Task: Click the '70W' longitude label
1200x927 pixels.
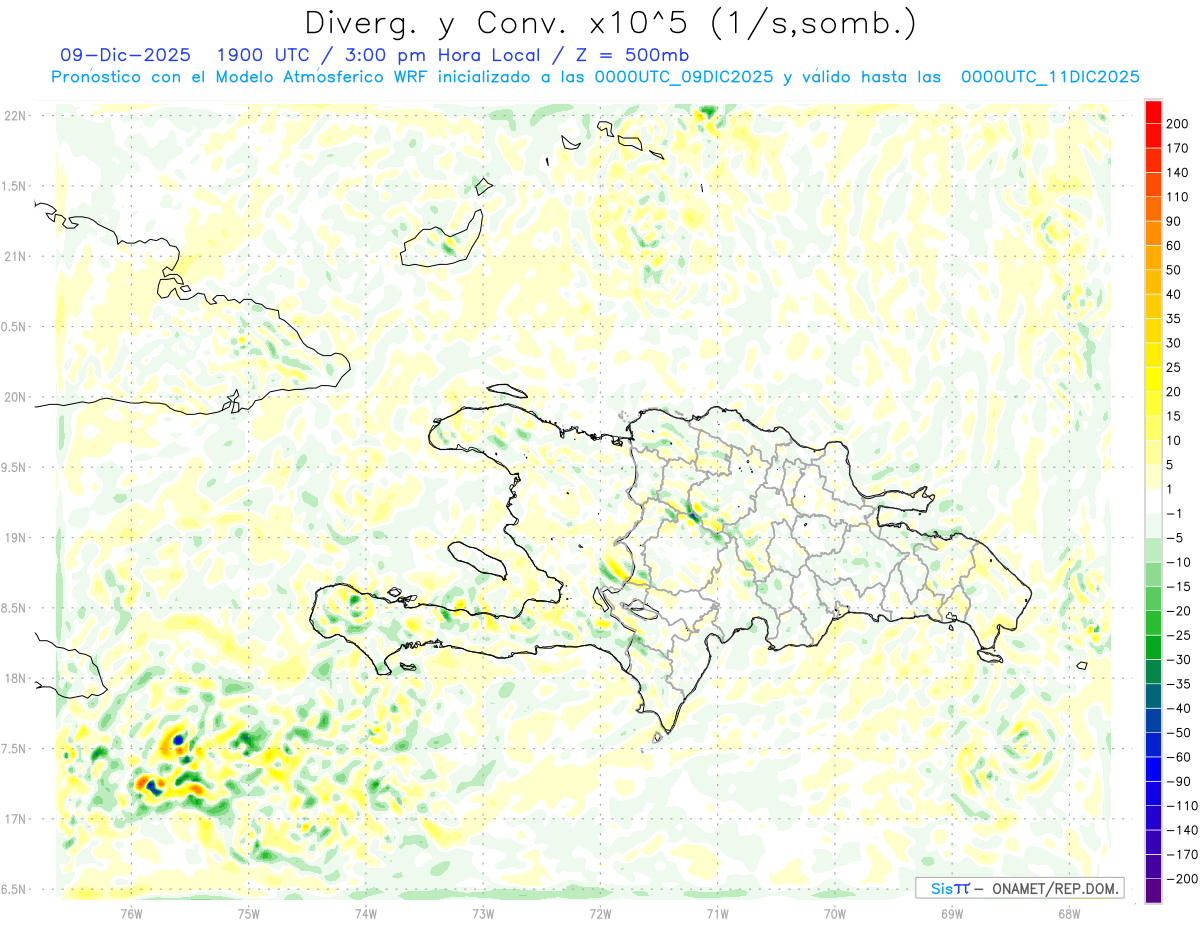Action: click(x=835, y=913)
